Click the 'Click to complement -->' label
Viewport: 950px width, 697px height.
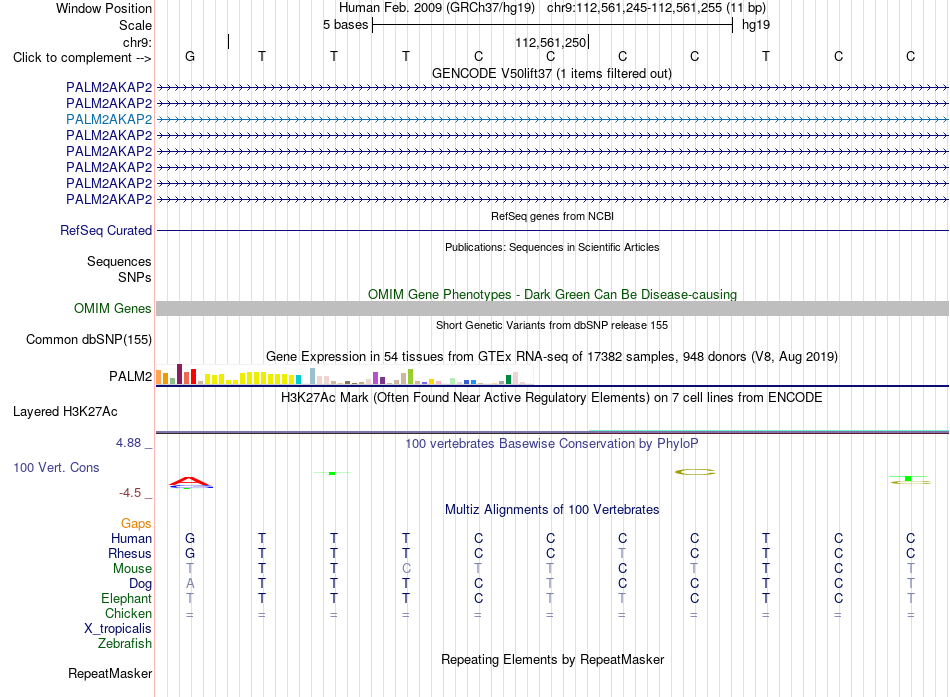82,58
